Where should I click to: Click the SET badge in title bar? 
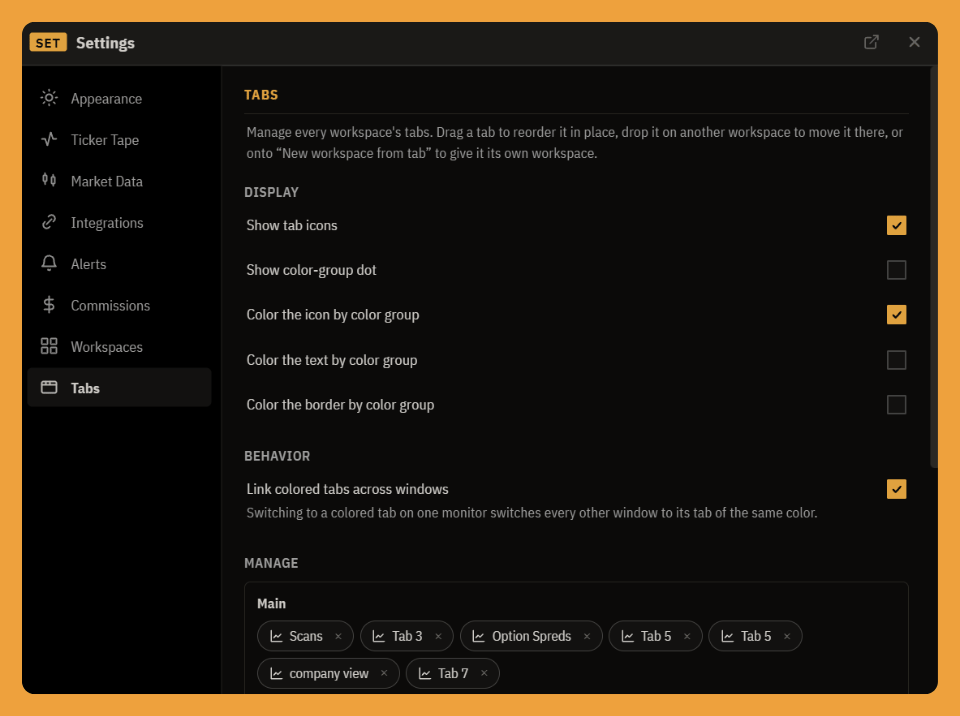point(48,42)
